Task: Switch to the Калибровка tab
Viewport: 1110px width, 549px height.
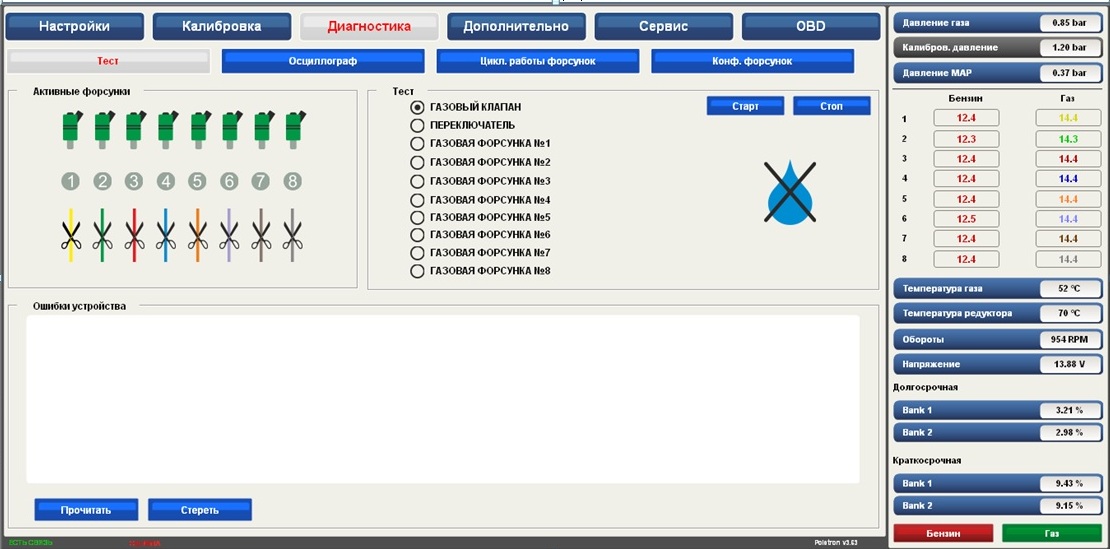Action: point(222,27)
